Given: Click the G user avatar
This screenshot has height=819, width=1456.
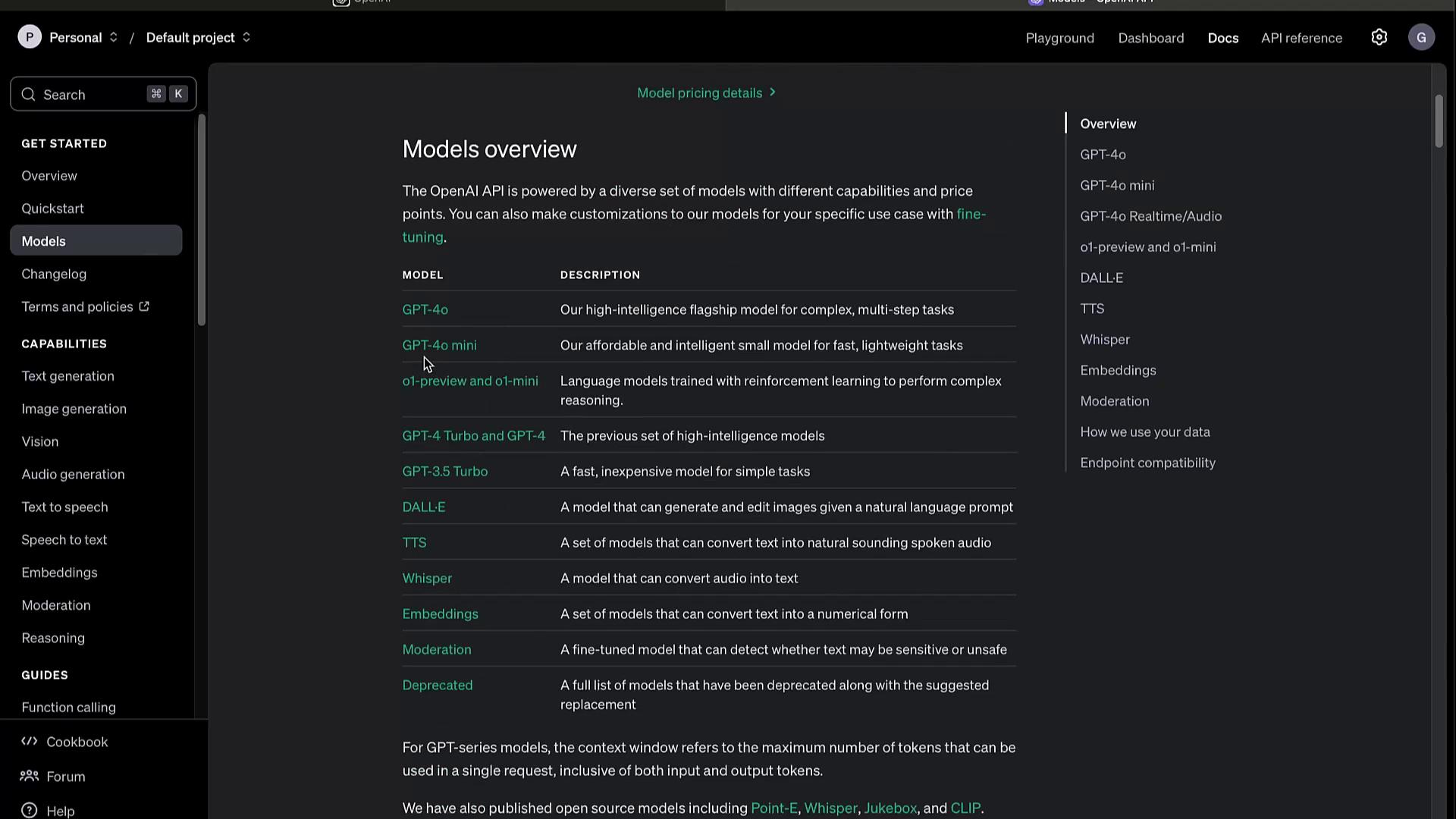Looking at the screenshot, I should click(x=1421, y=37).
